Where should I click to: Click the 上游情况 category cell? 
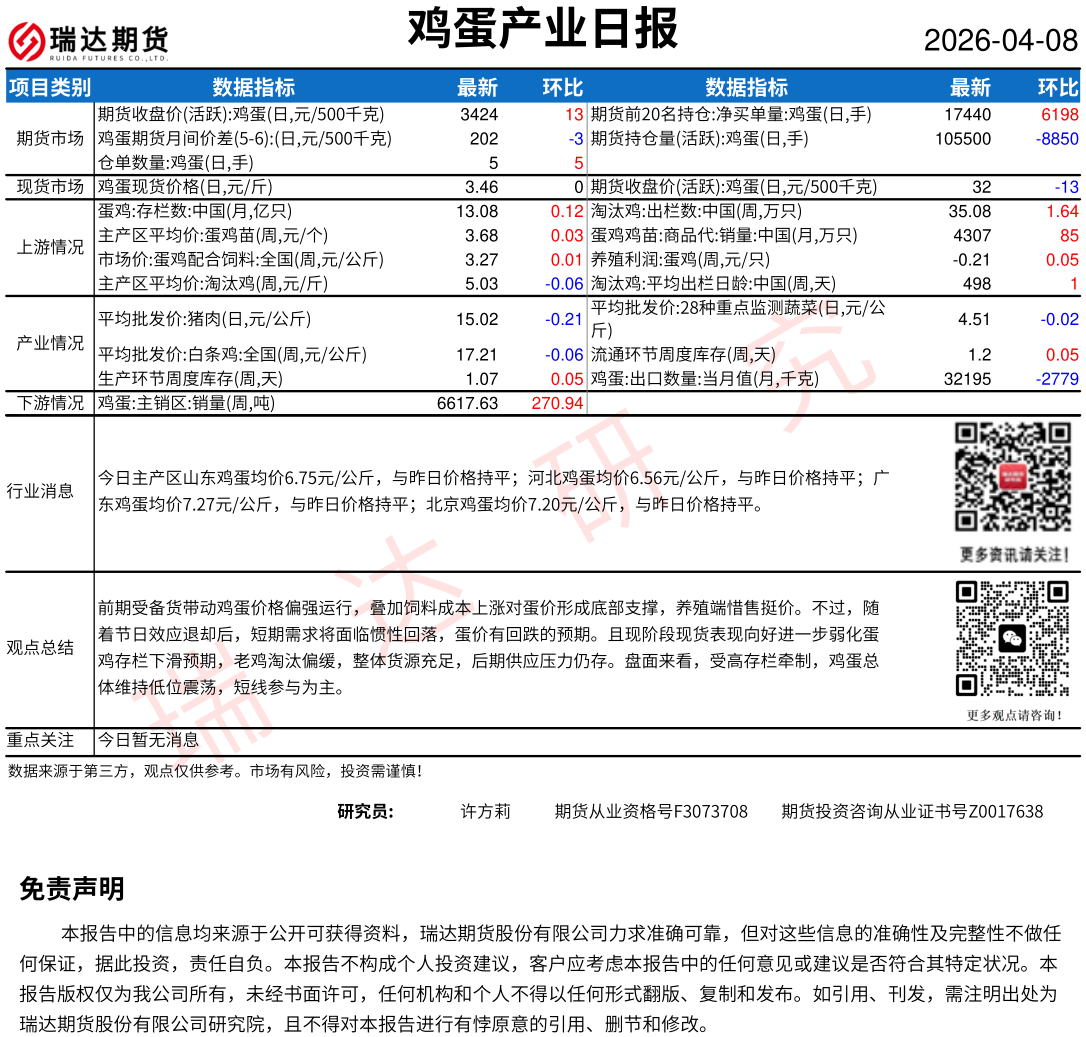(x=50, y=247)
